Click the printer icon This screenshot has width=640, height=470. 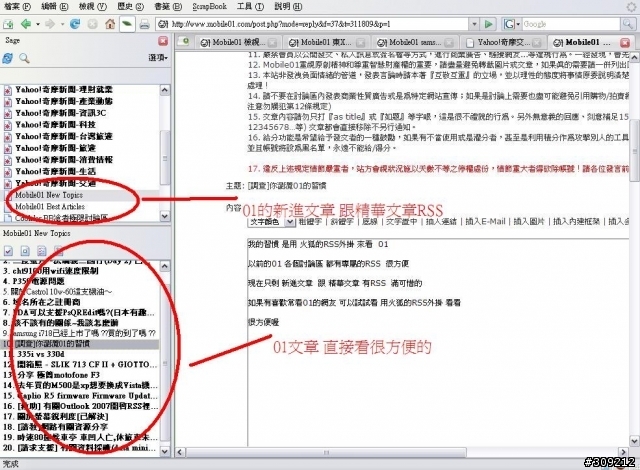tap(144, 24)
